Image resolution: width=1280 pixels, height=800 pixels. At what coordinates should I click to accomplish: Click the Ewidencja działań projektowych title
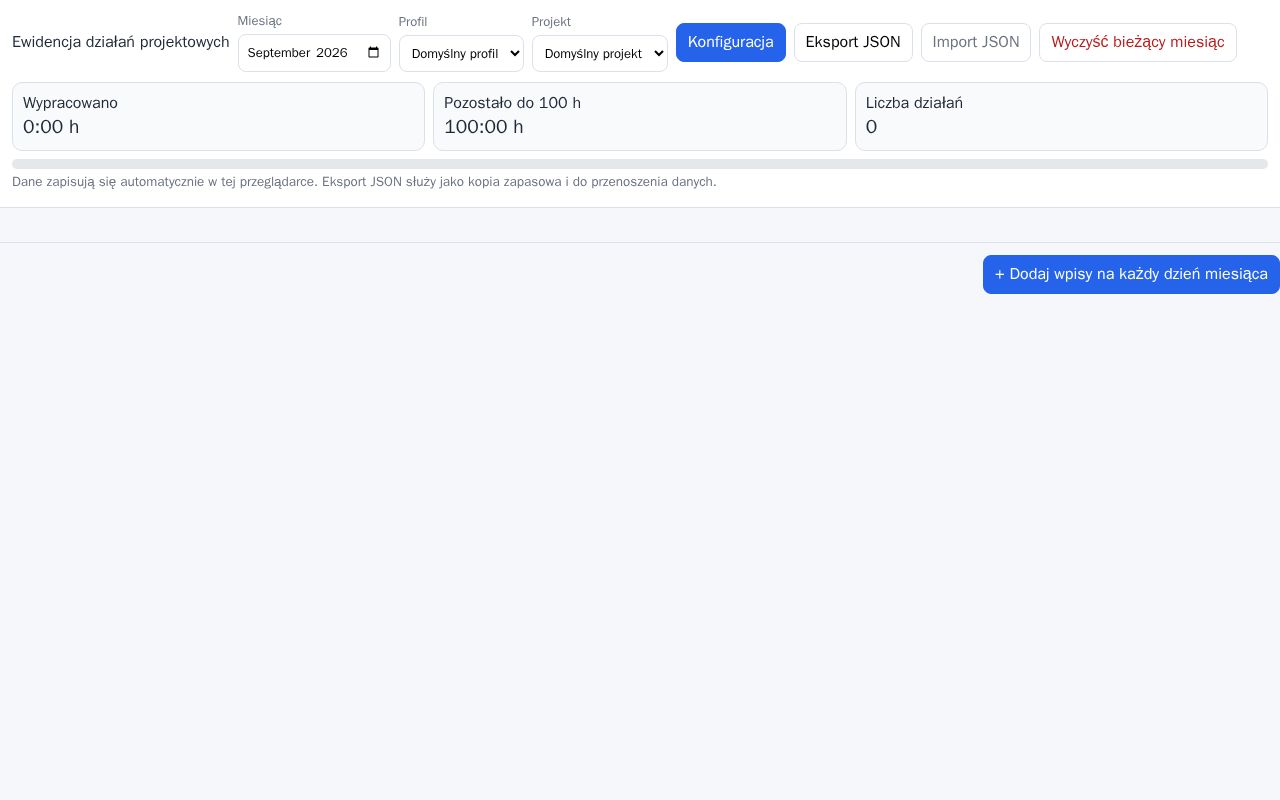(x=121, y=42)
